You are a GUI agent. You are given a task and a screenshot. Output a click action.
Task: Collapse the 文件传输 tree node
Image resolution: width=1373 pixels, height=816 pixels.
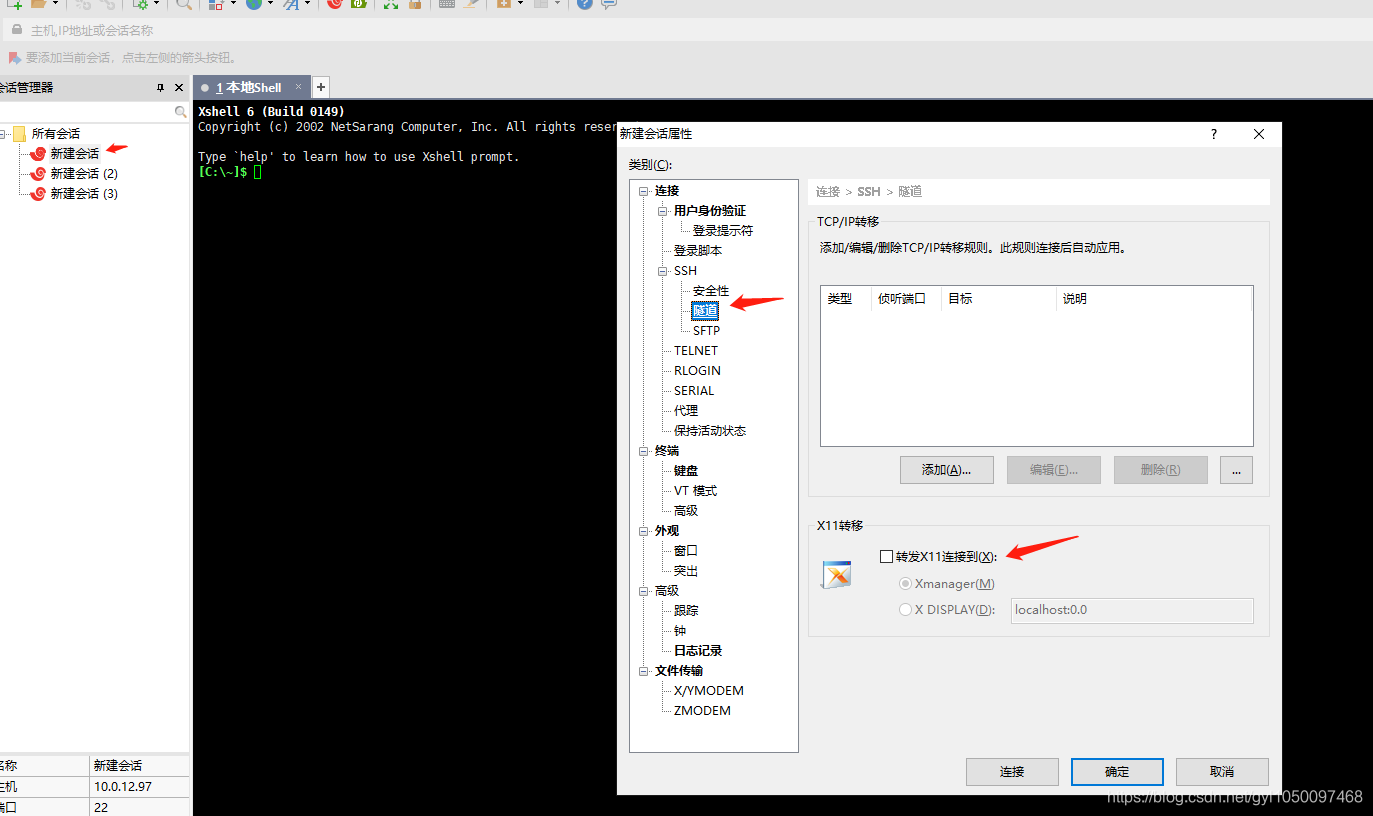(645, 671)
